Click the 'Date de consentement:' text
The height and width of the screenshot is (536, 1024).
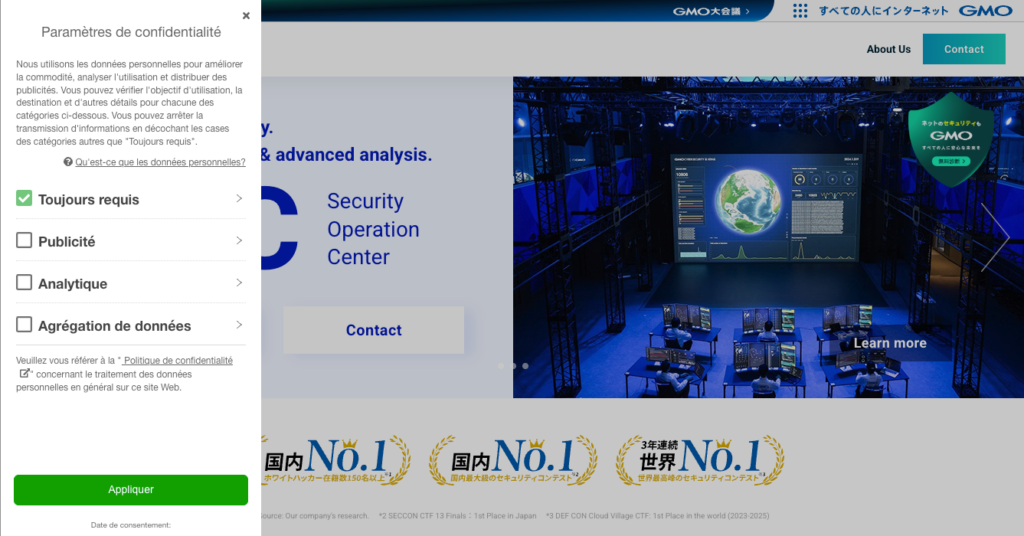131,525
